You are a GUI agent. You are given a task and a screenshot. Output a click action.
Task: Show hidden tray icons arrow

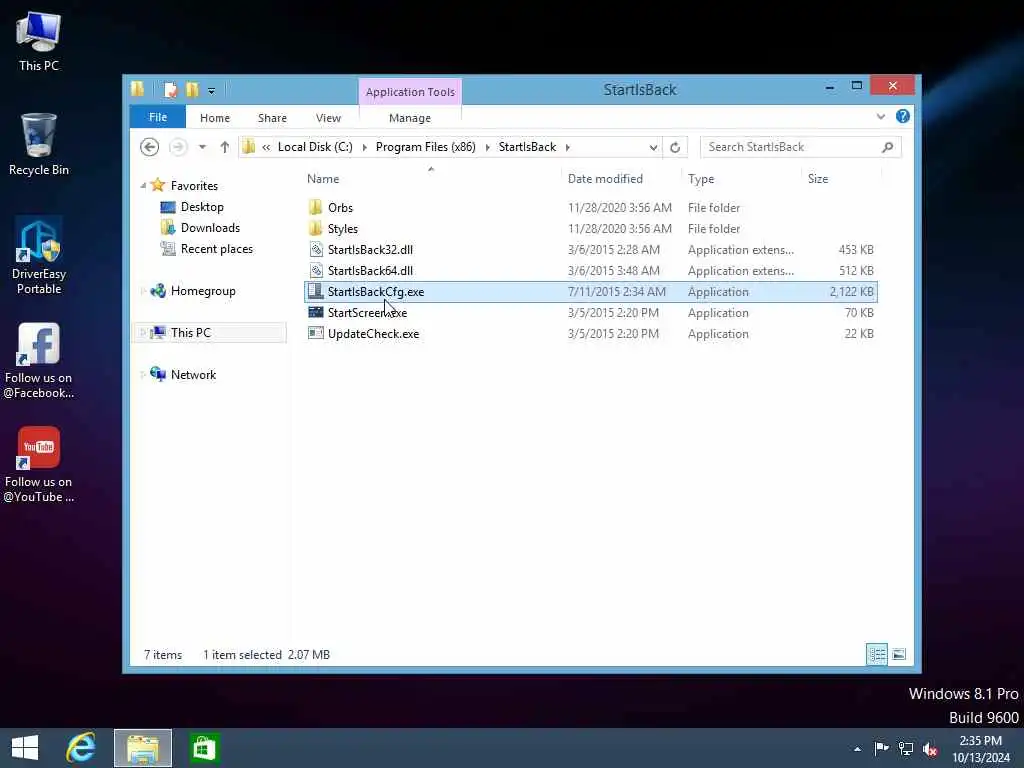857,749
